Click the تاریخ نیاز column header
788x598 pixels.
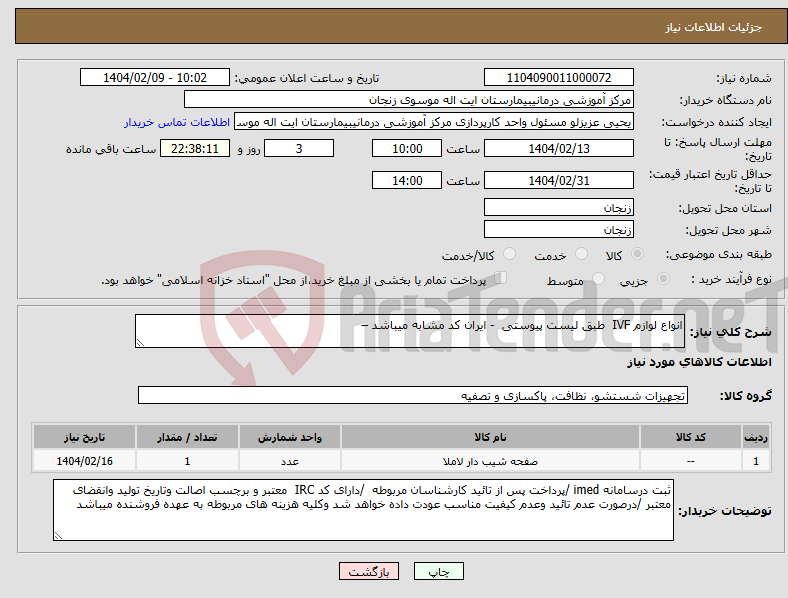(x=84, y=437)
